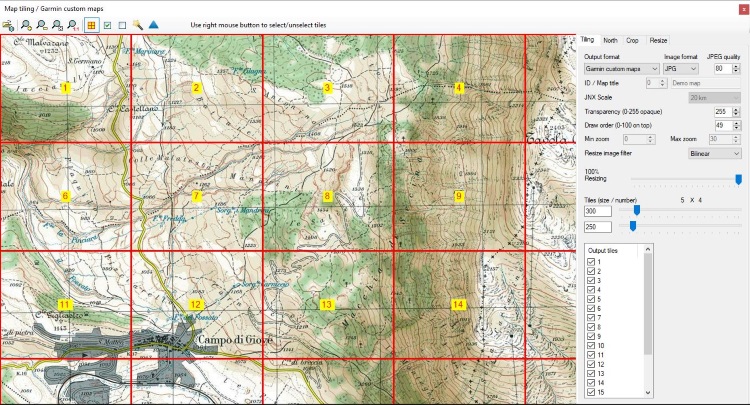This screenshot has height=405, width=750.
Task: Switch to the North tab
Action: pos(610,40)
